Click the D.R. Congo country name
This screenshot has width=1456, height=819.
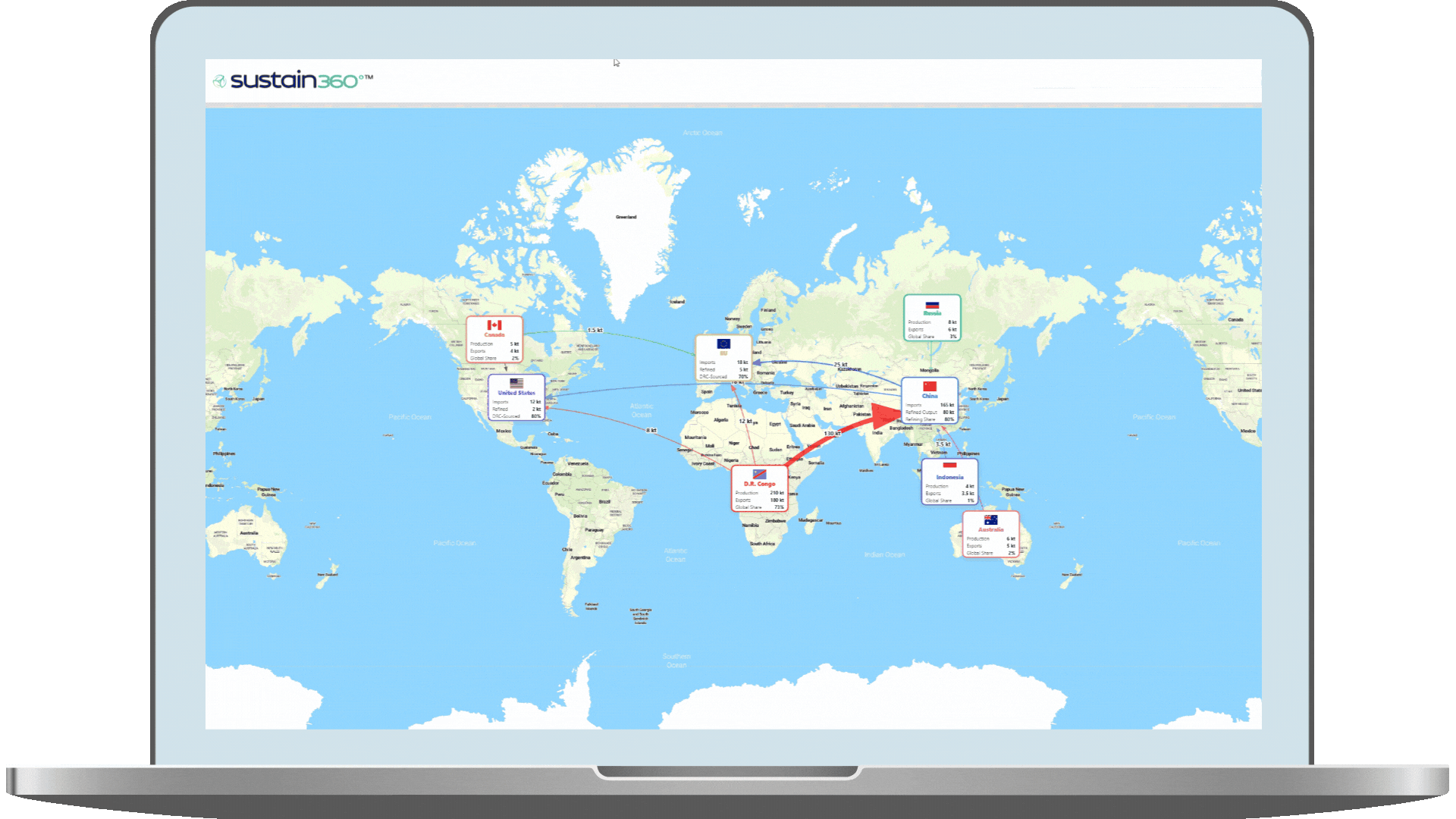759,484
